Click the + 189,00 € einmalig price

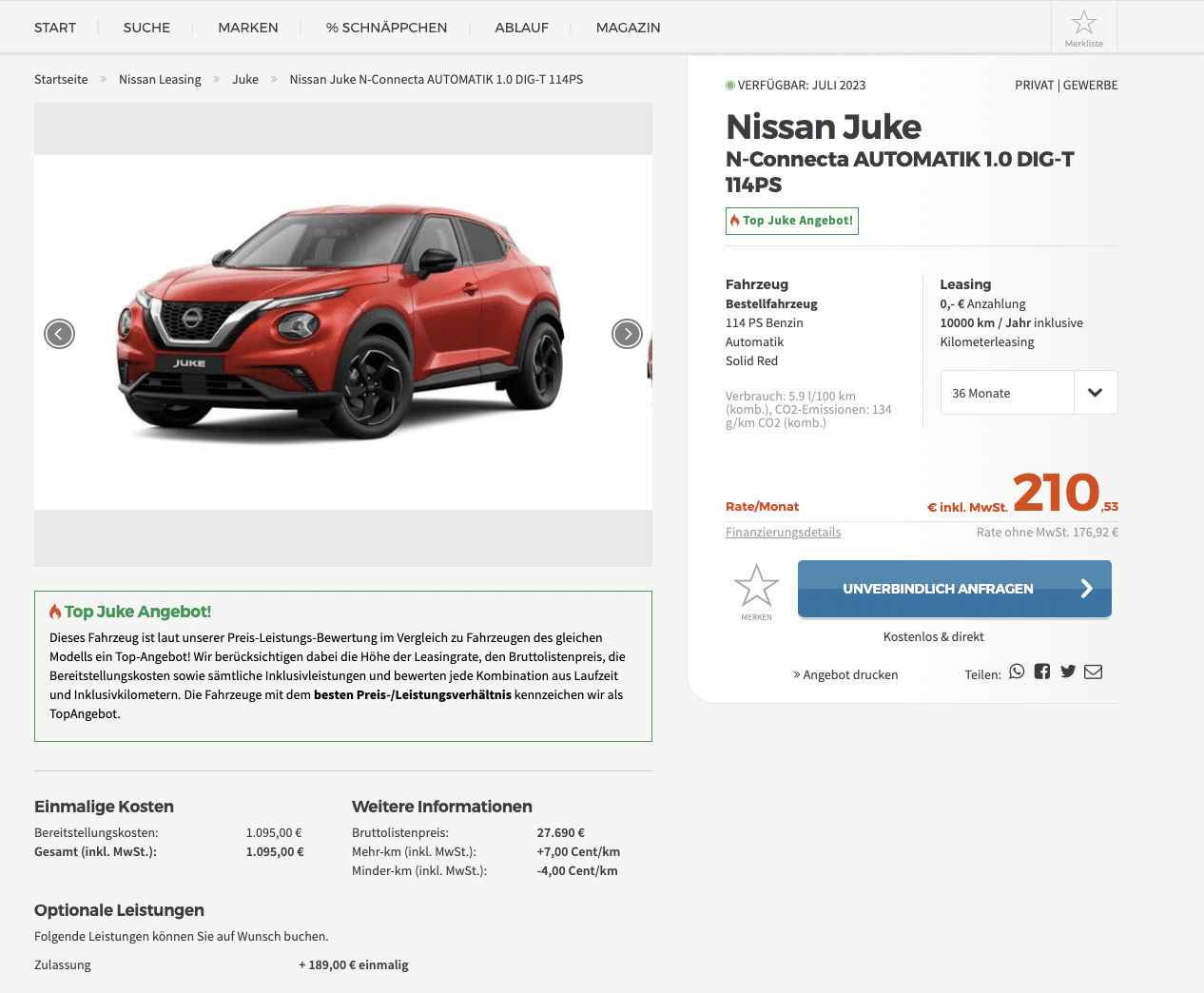tap(354, 964)
